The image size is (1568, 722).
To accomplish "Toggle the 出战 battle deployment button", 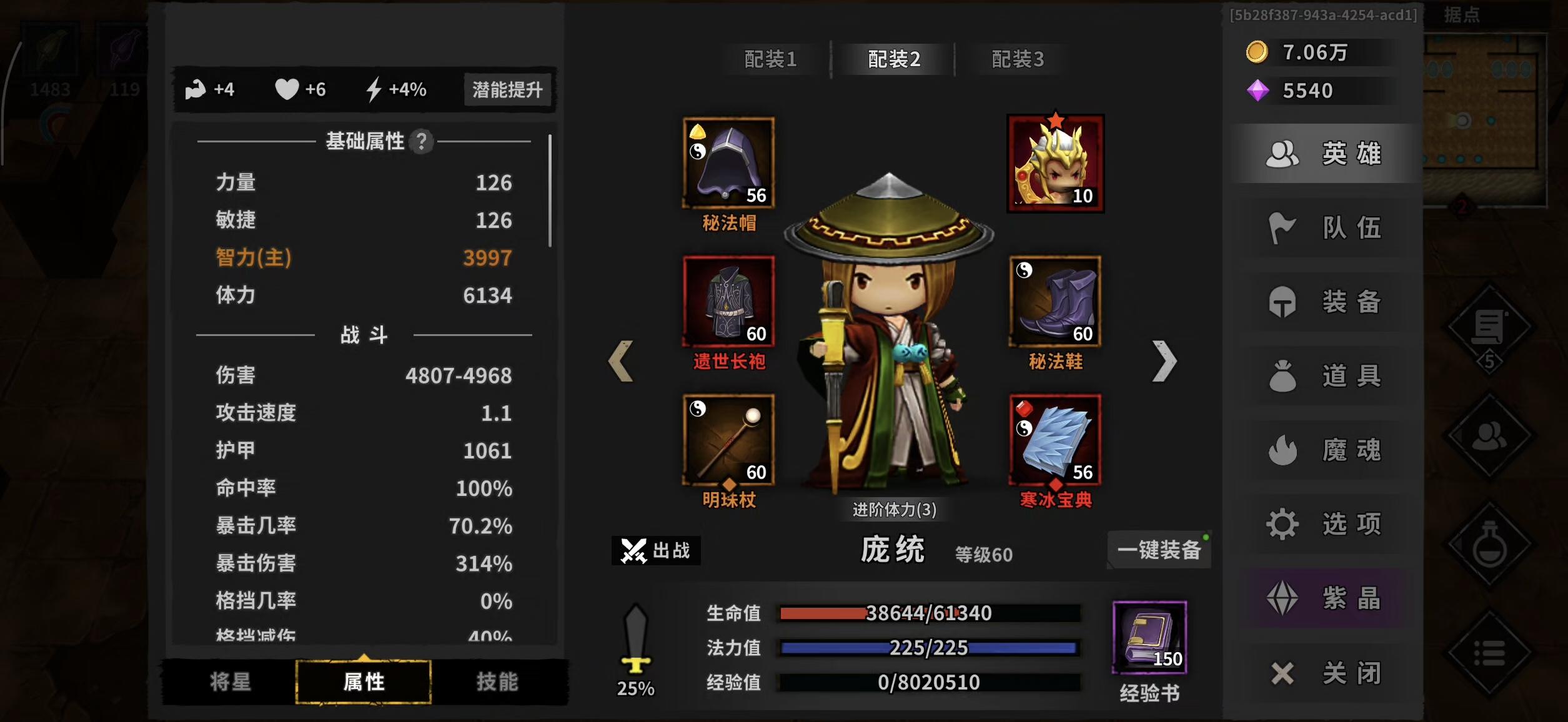I will point(656,550).
